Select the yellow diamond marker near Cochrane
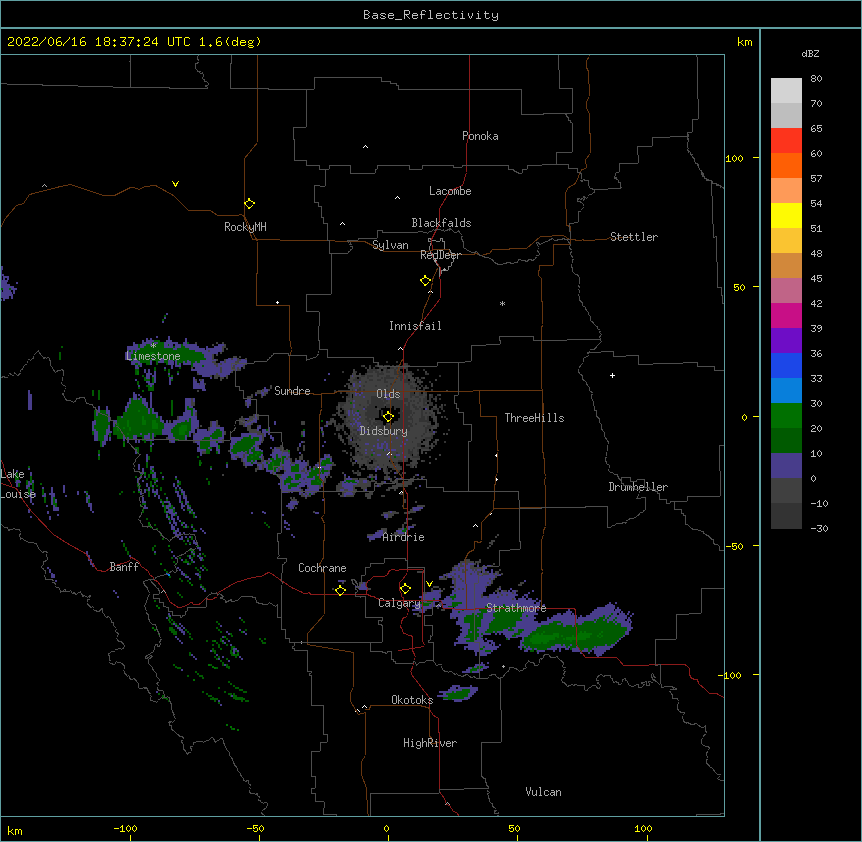This screenshot has width=862, height=842. [x=340, y=590]
